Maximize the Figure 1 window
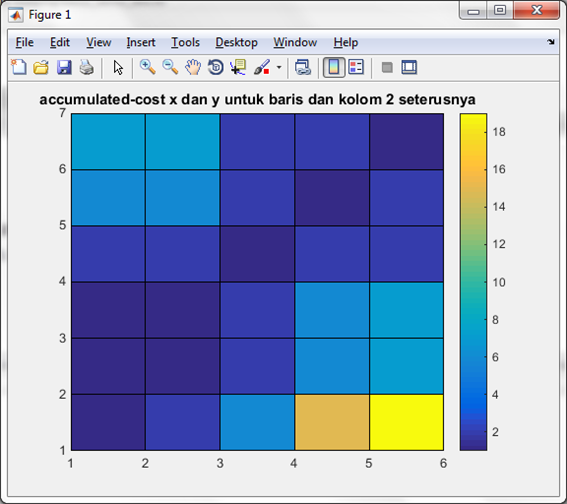Image resolution: width=567 pixels, height=504 pixels. pyautogui.click(x=500, y=10)
